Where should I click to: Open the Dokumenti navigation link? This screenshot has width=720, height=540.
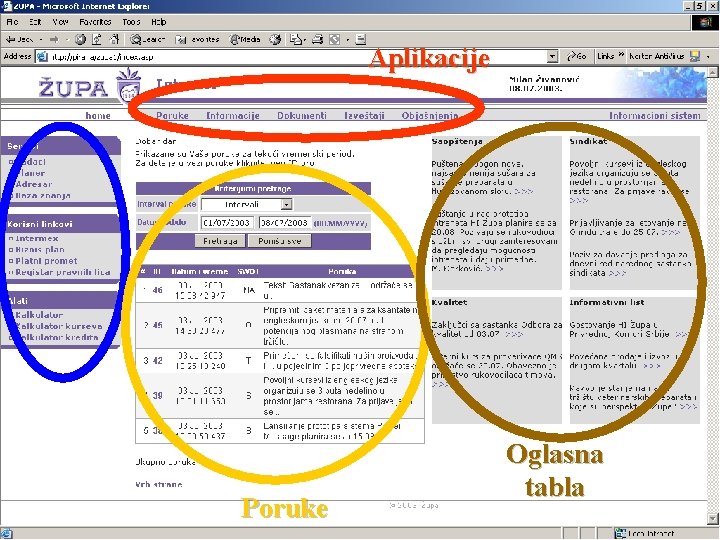click(302, 116)
